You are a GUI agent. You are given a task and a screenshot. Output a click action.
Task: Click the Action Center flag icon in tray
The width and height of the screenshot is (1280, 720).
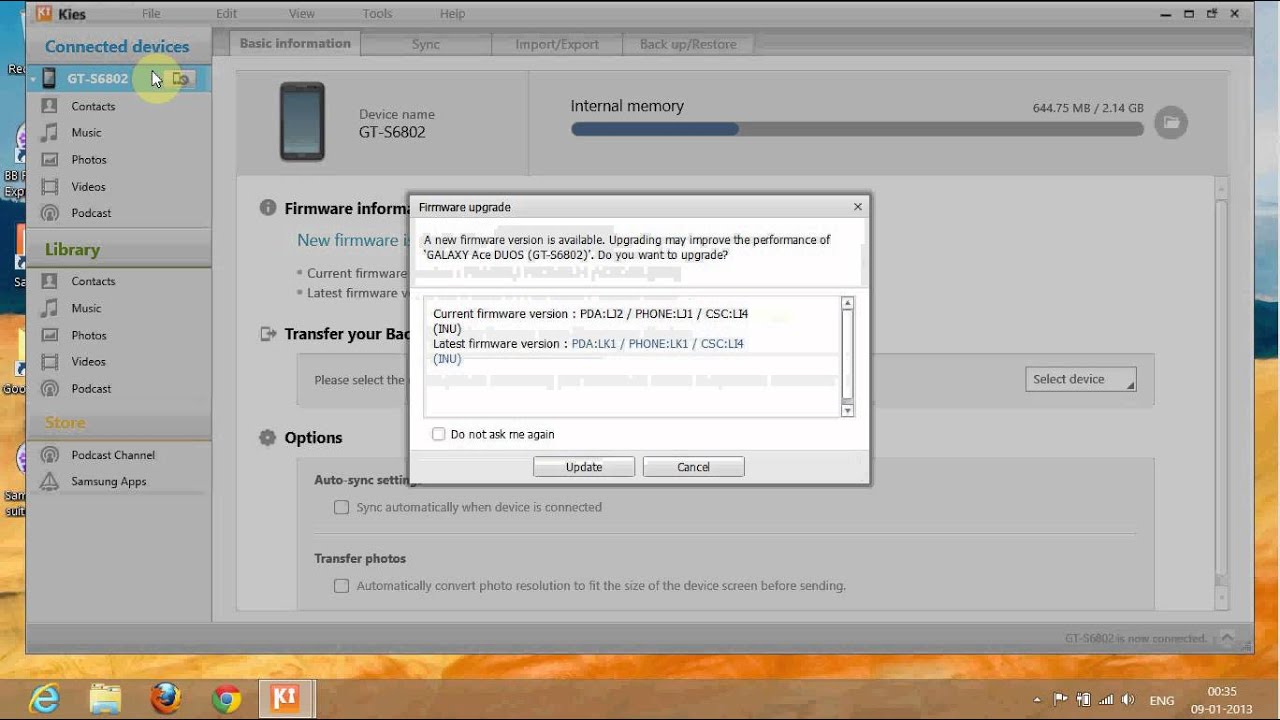pos(1060,700)
